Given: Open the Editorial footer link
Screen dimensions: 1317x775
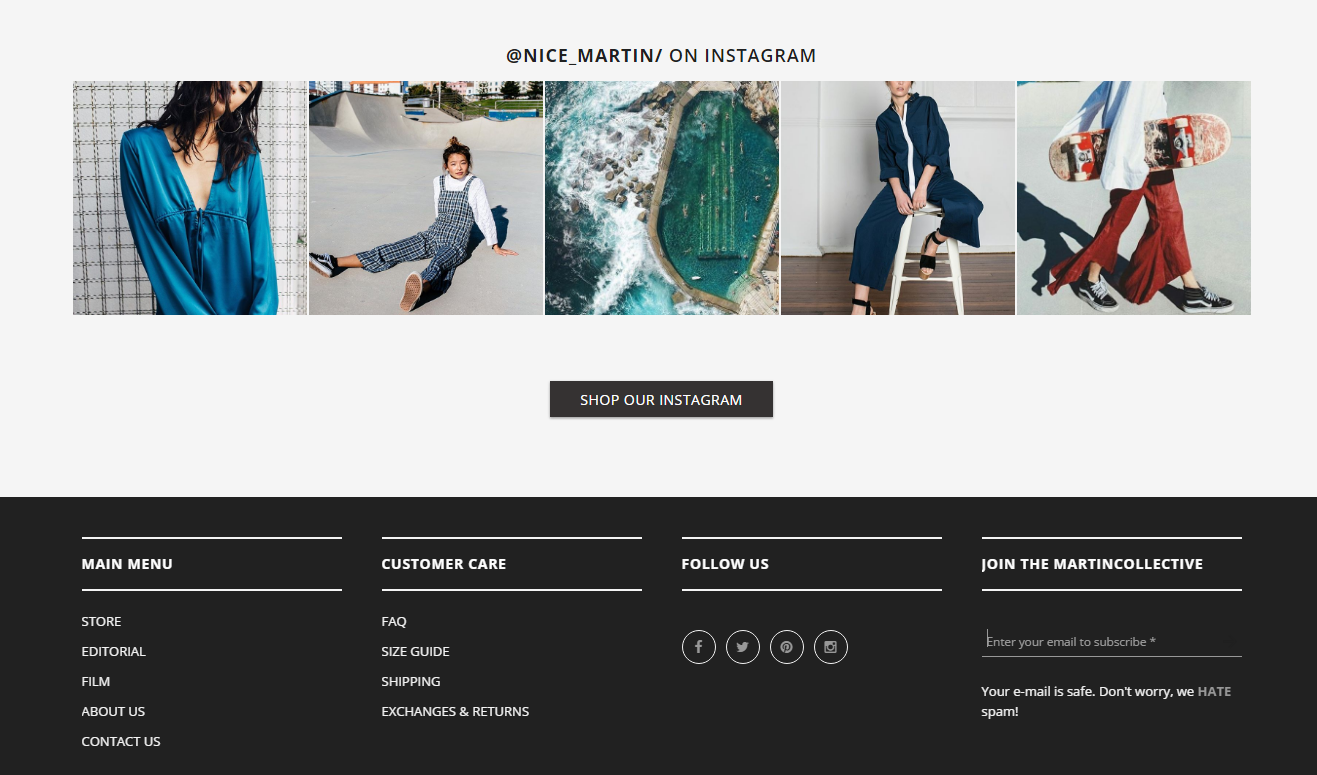Looking at the screenshot, I should coord(113,652).
